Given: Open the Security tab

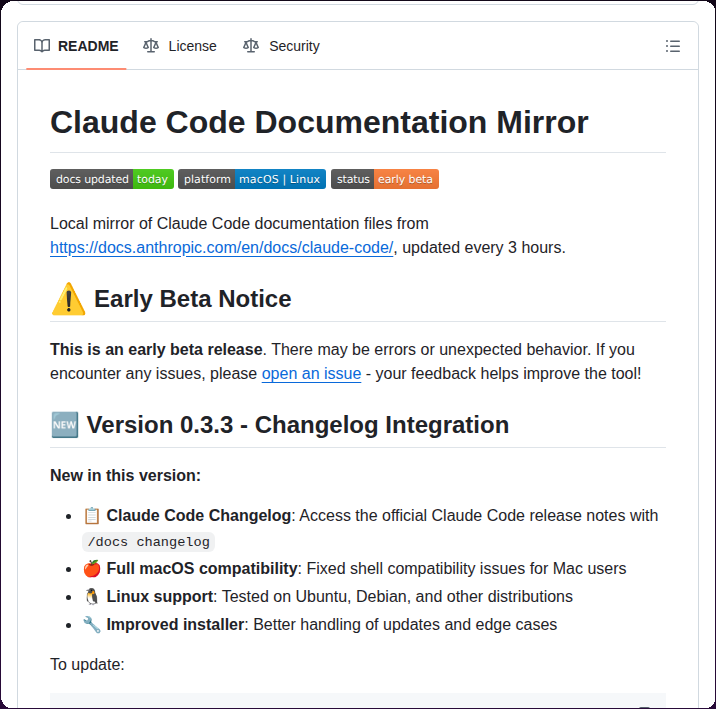Looking at the screenshot, I should (x=281, y=46).
